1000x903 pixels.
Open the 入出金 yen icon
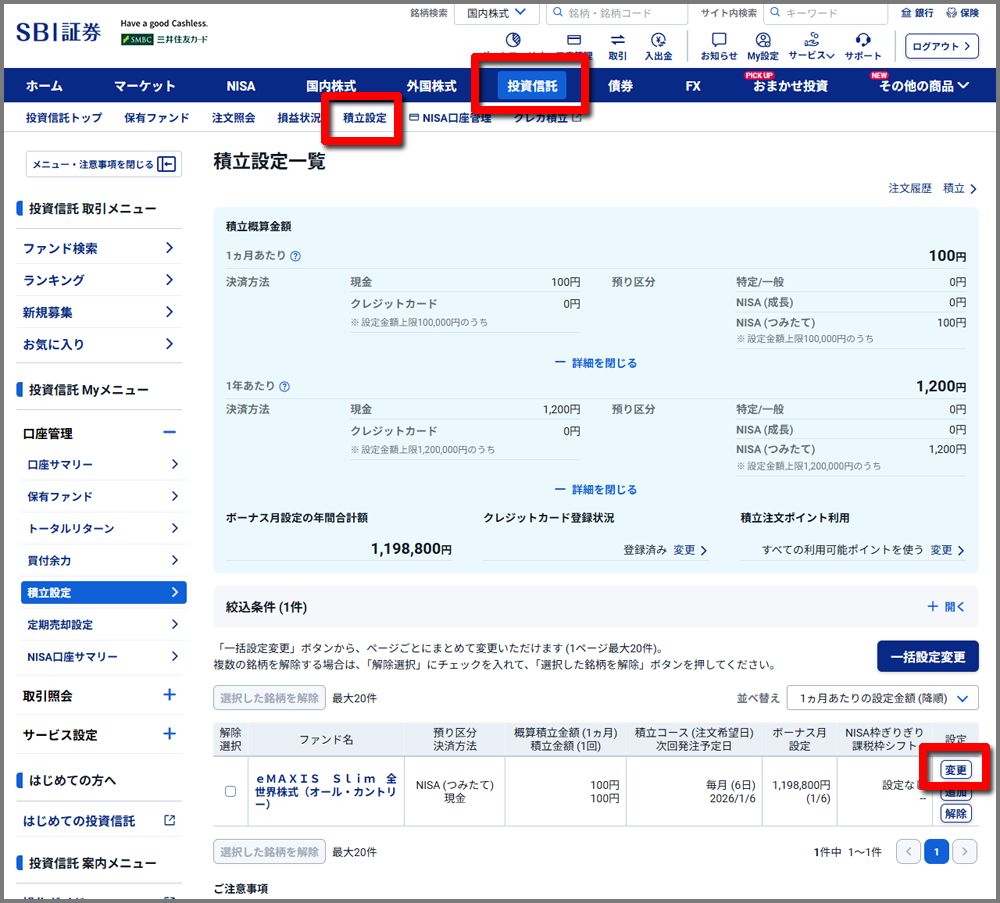click(658, 40)
